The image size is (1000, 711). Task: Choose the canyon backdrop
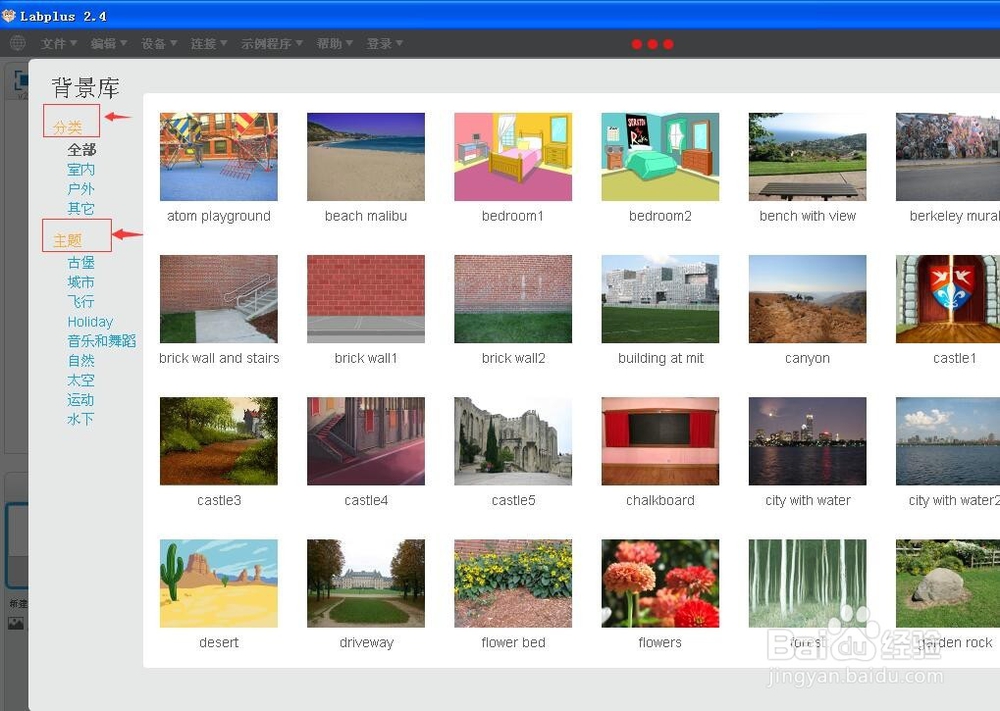(x=807, y=299)
